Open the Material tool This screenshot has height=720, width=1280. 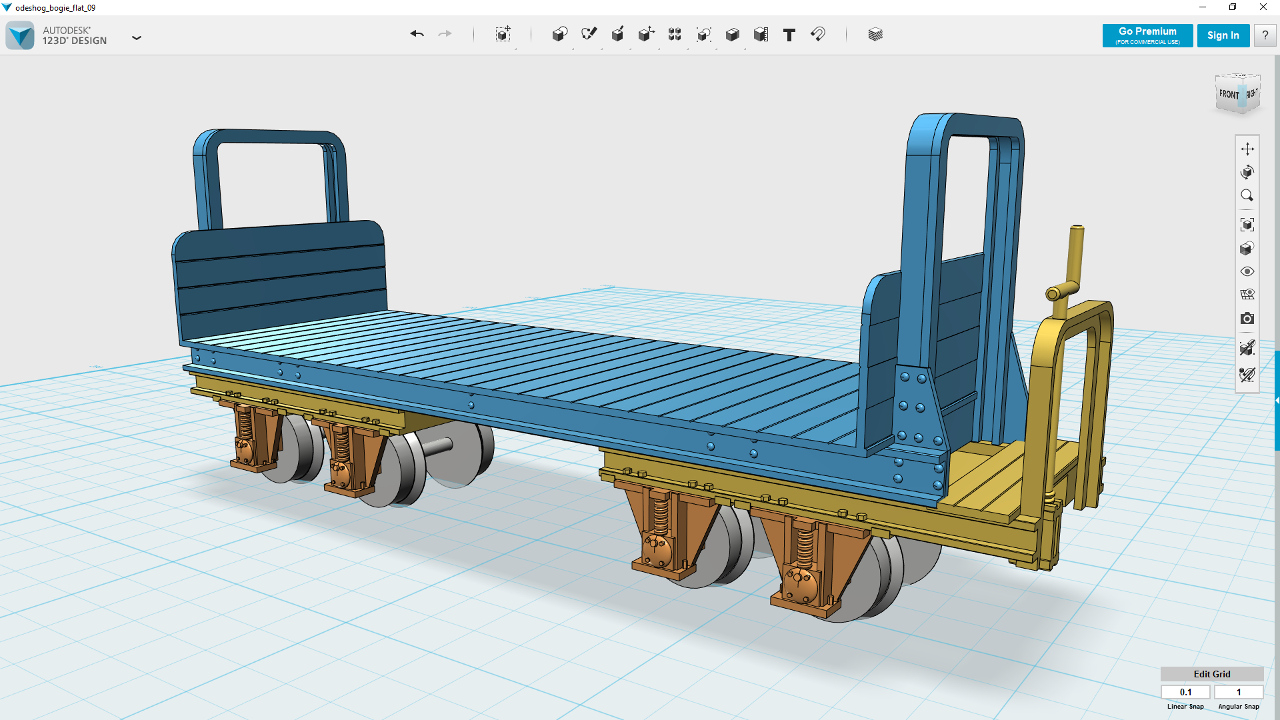click(876, 34)
